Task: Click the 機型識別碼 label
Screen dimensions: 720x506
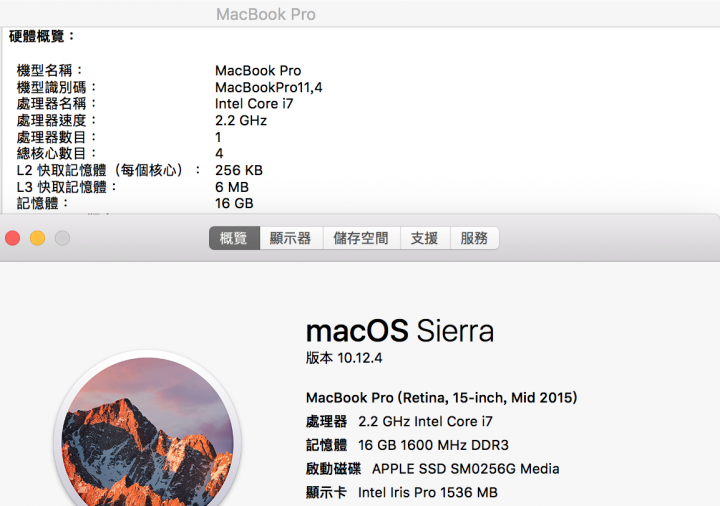Action: 56,87
